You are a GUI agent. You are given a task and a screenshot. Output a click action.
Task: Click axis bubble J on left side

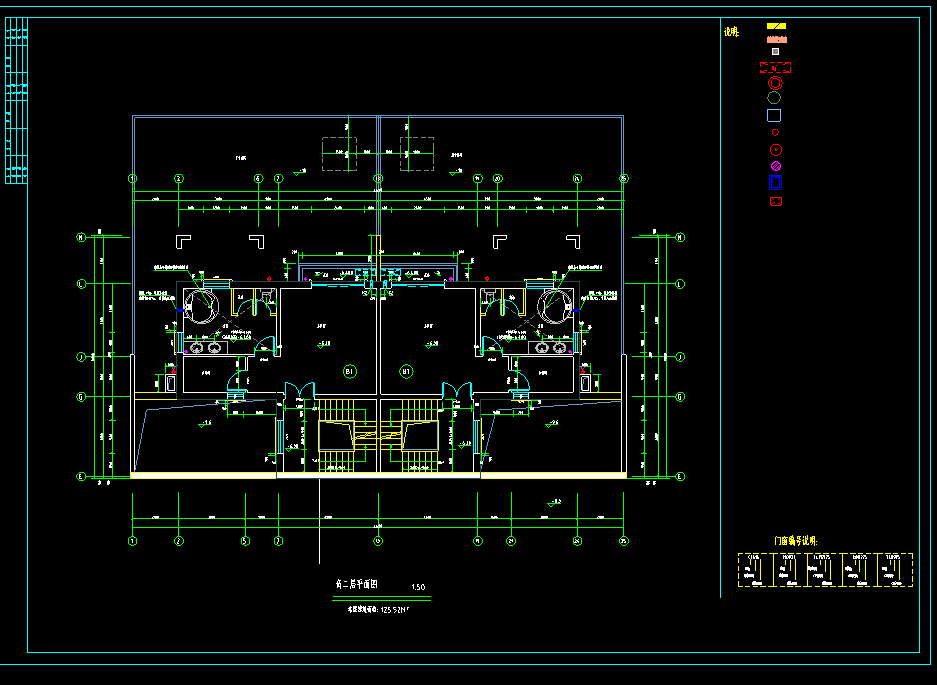click(x=81, y=357)
